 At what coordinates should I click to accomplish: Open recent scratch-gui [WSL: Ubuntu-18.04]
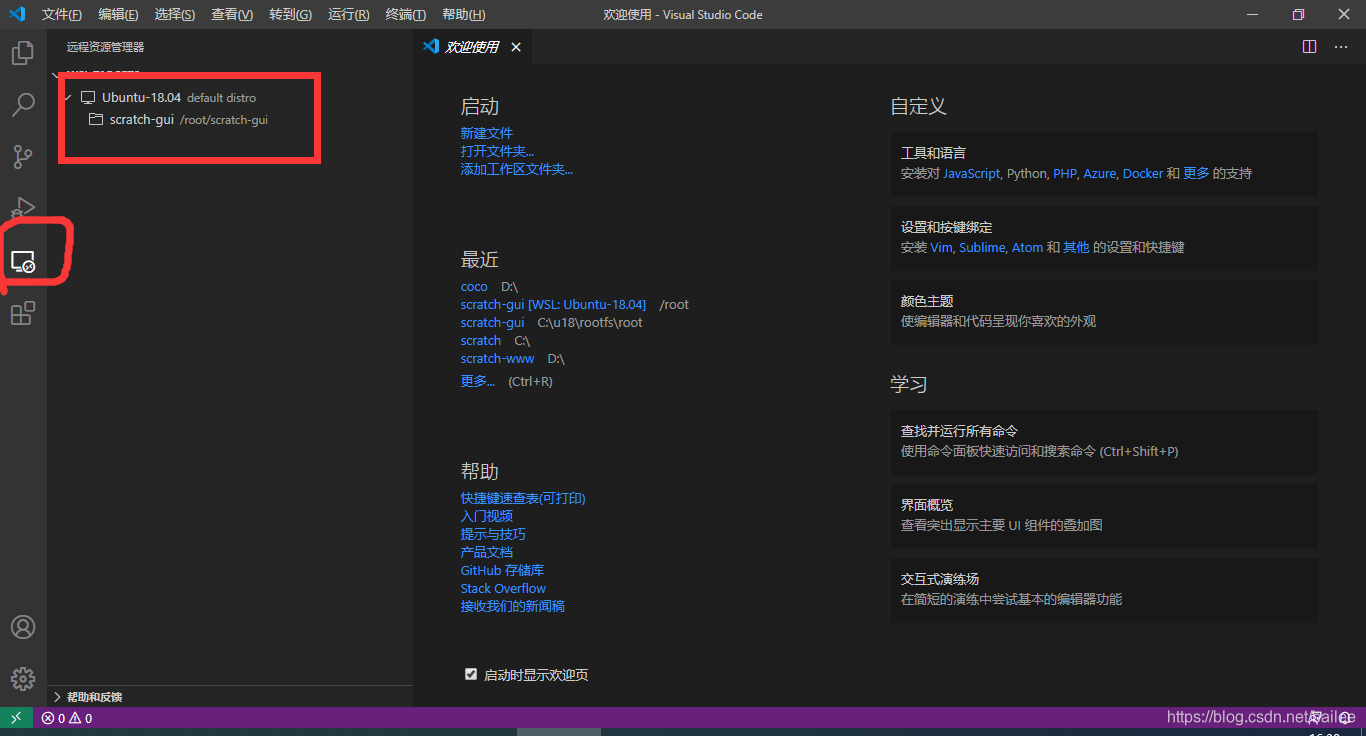pyautogui.click(x=553, y=304)
